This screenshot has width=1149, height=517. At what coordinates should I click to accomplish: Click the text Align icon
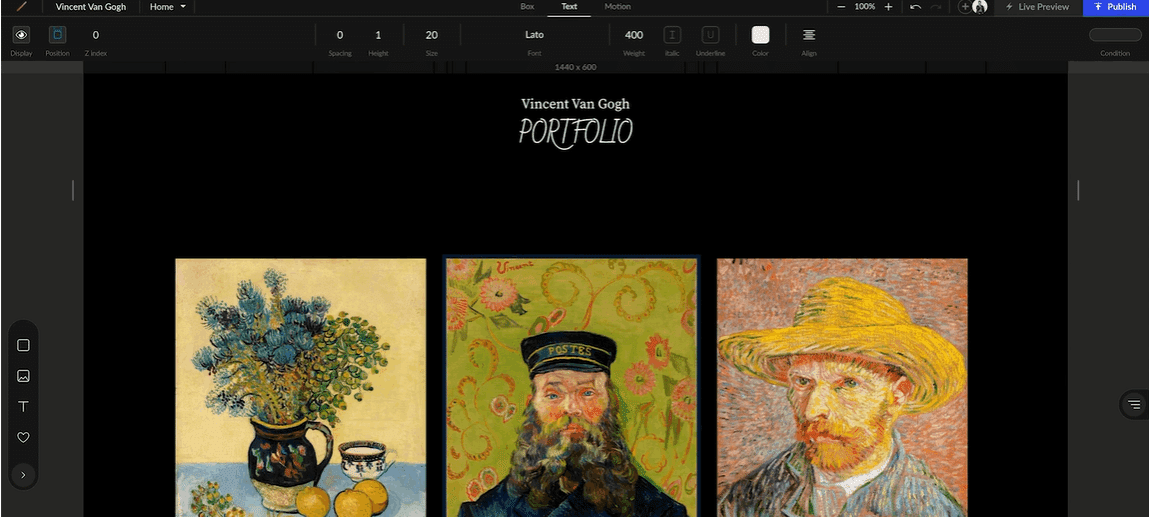click(808, 34)
